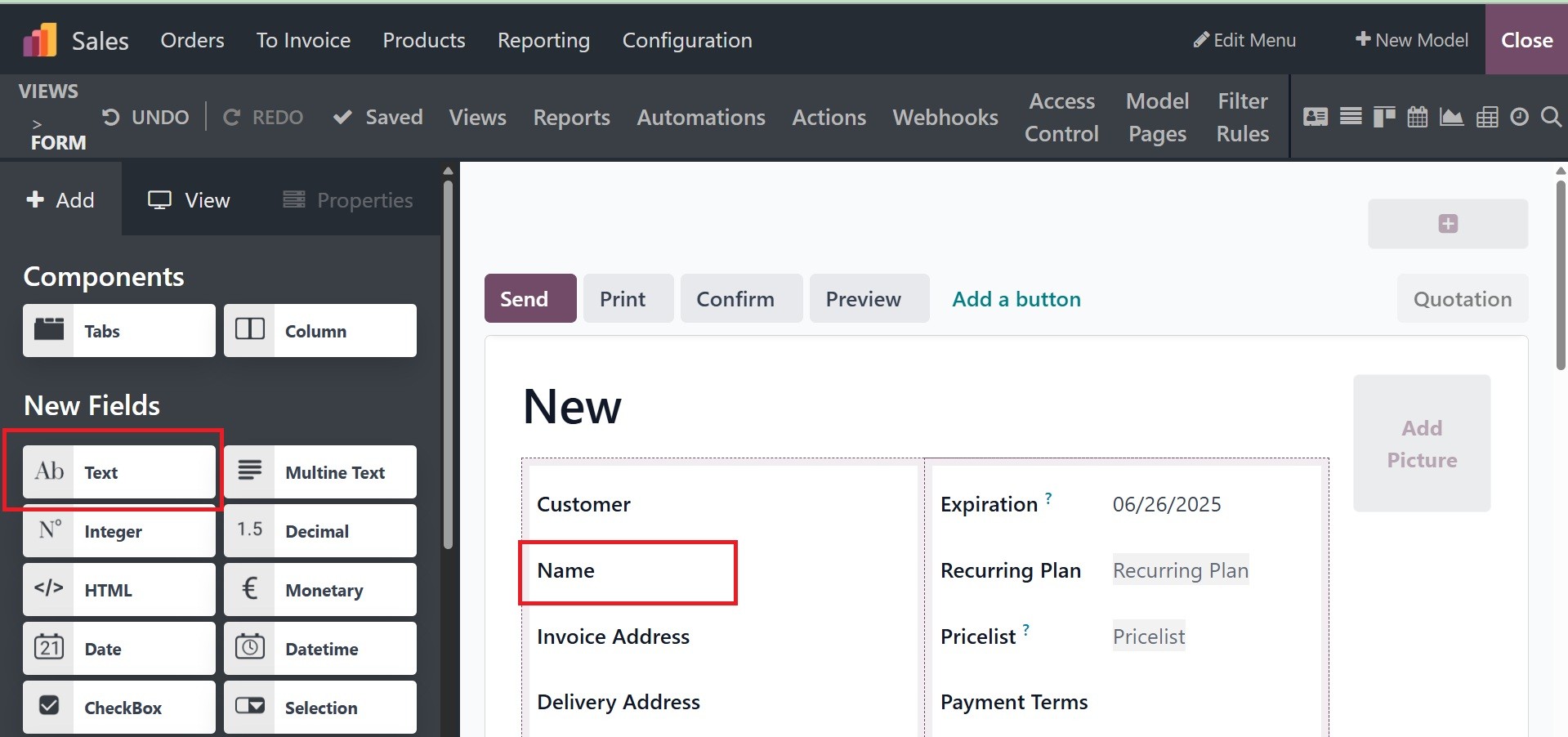
Task: Click the Sales app logo icon
Action: (x=40, y=40)
